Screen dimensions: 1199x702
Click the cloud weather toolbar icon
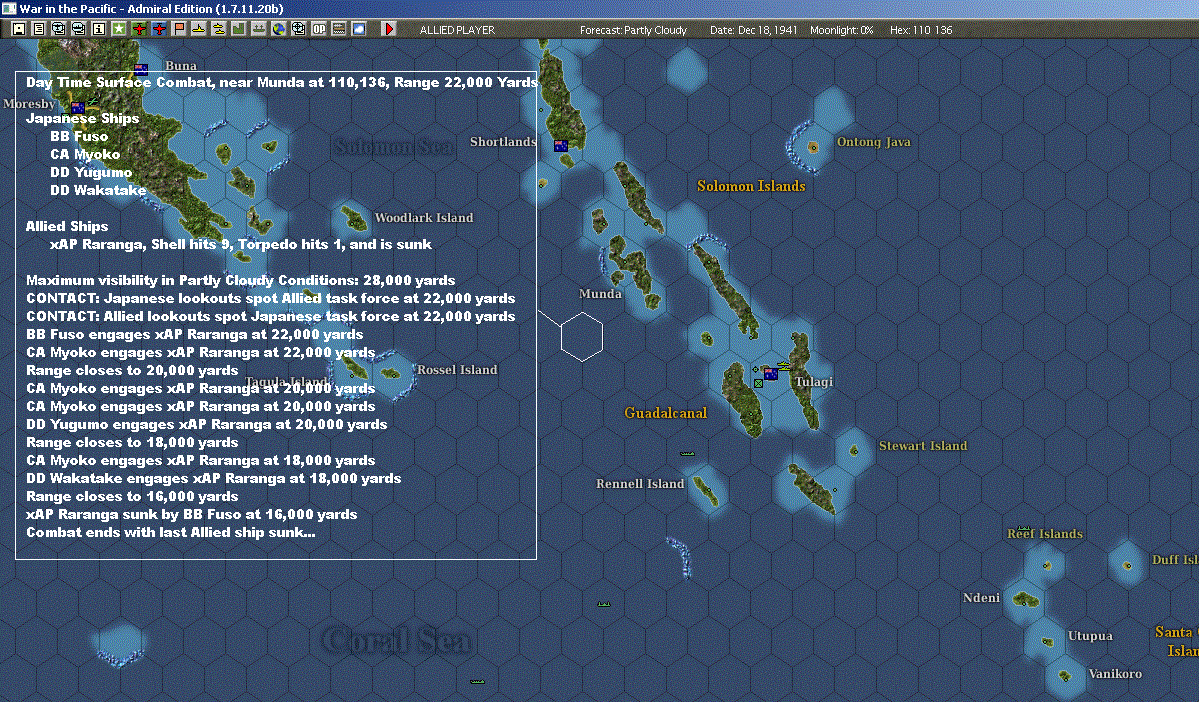tap(358, 29)
